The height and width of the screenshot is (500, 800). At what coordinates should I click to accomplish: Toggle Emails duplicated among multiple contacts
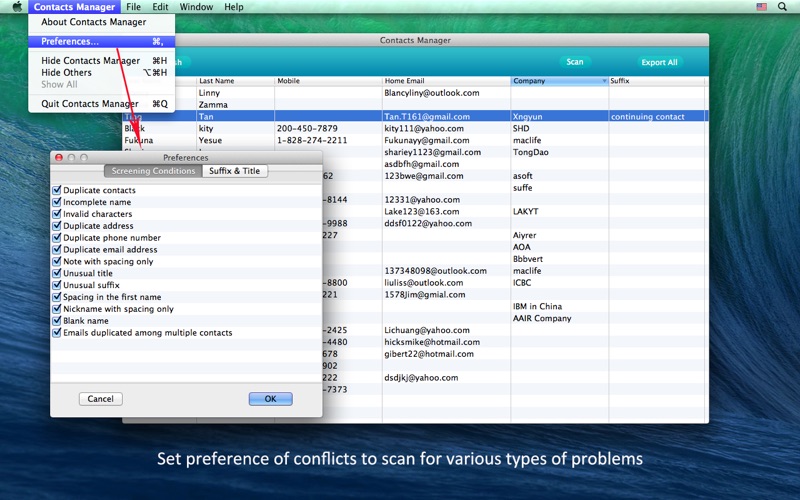pyautogui.click(x=57, y=332)
